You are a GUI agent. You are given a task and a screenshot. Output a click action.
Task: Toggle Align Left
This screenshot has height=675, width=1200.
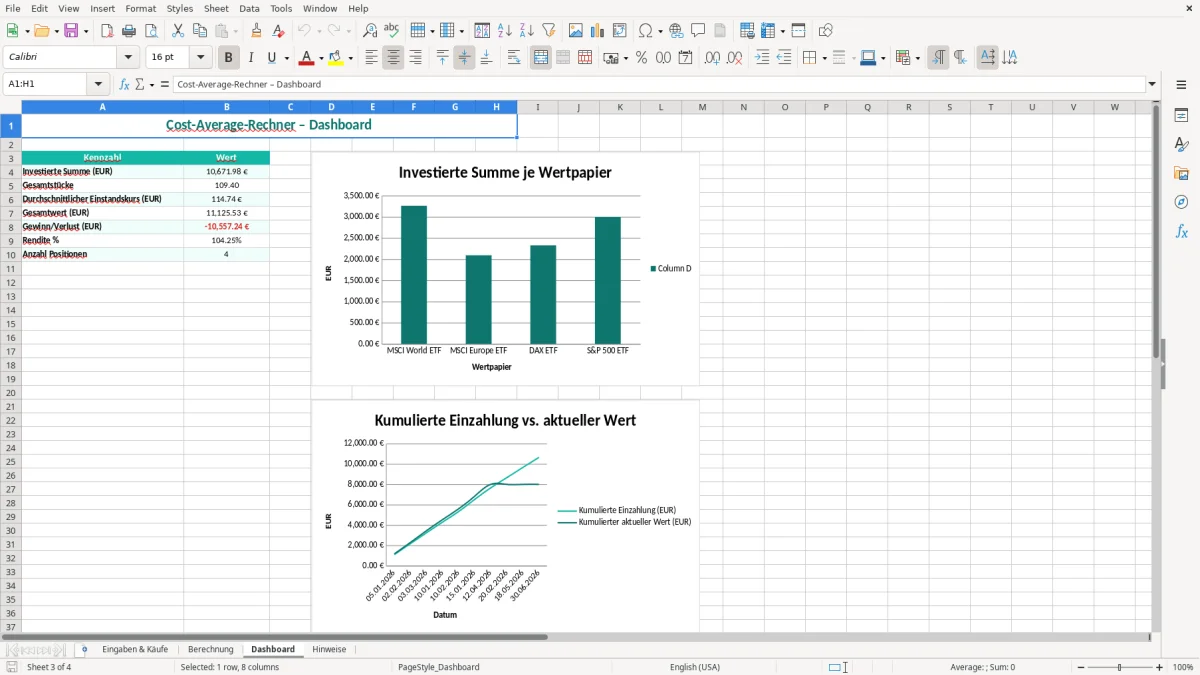[x=371, y=58]
